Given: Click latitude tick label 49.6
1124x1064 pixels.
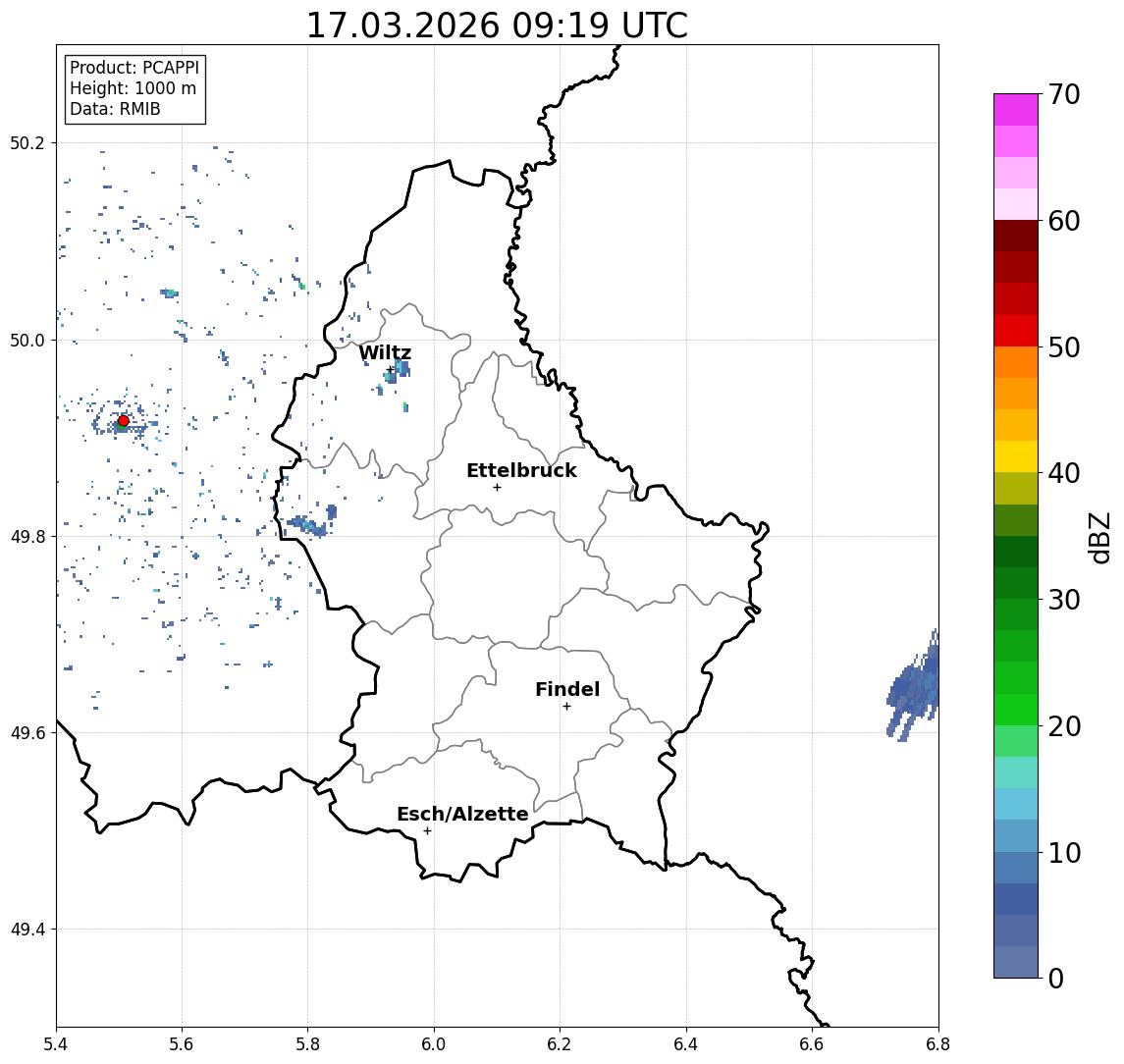Looking at the screenshot, I should (x=27, y=733).
